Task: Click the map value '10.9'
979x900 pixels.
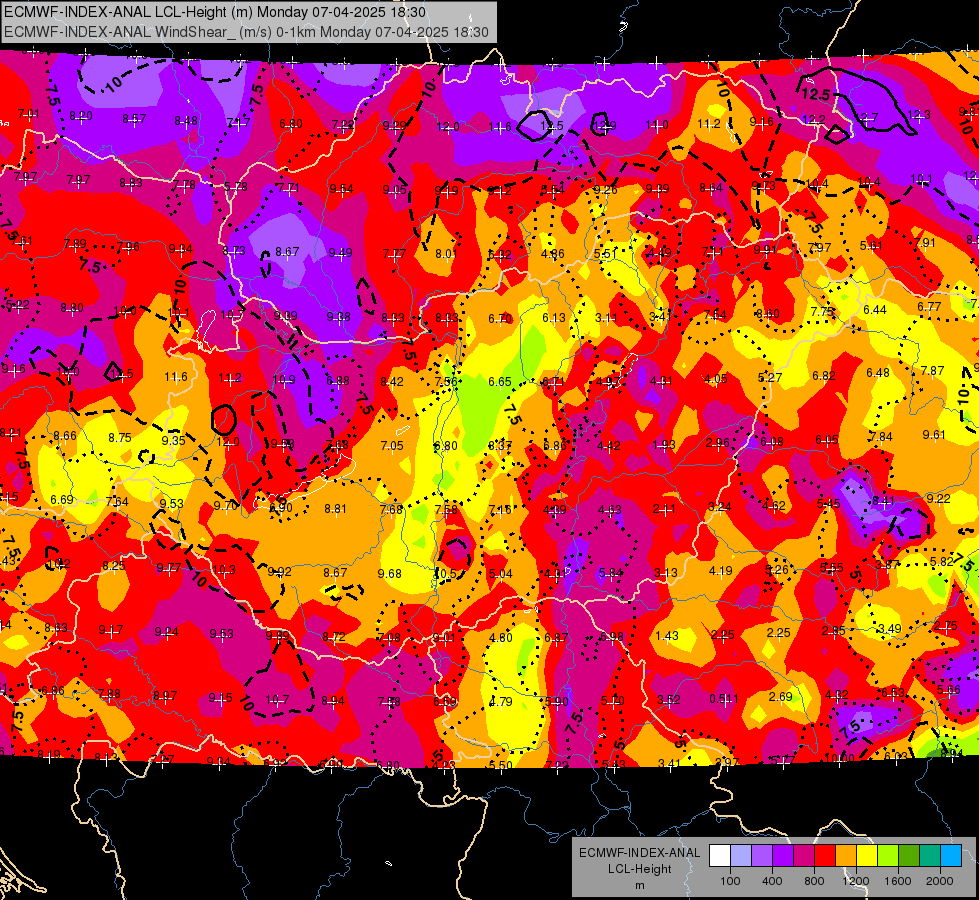Action: pos(283,379)
